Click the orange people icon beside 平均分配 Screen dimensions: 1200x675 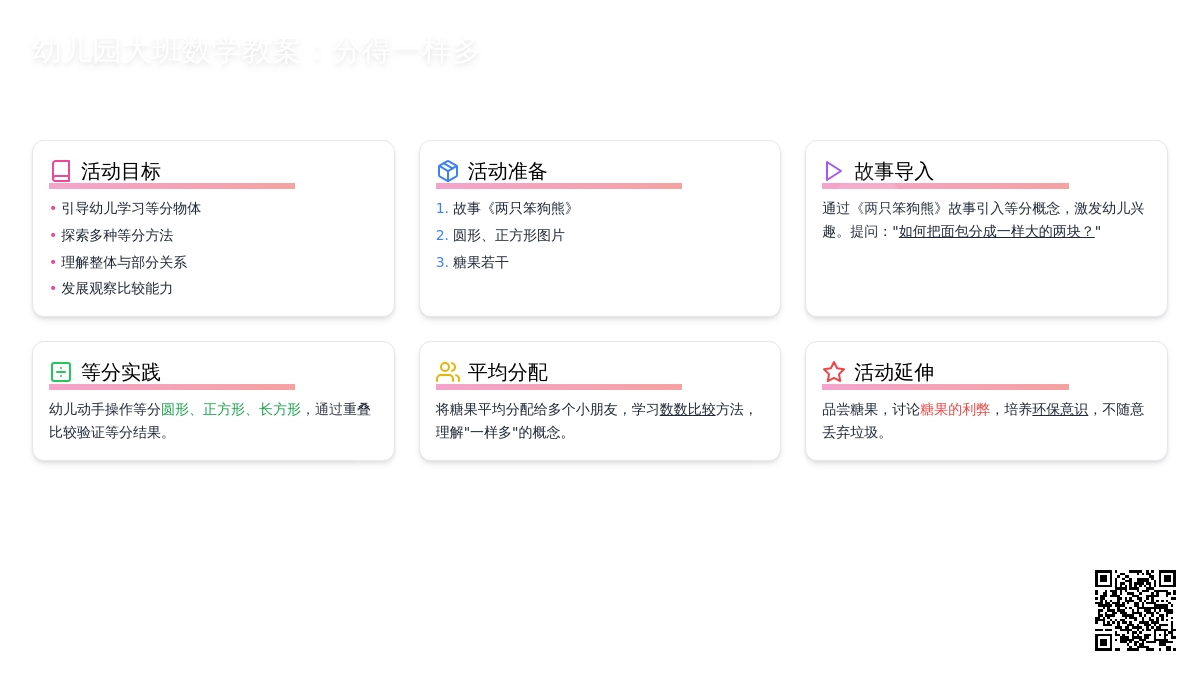(448, 372)
